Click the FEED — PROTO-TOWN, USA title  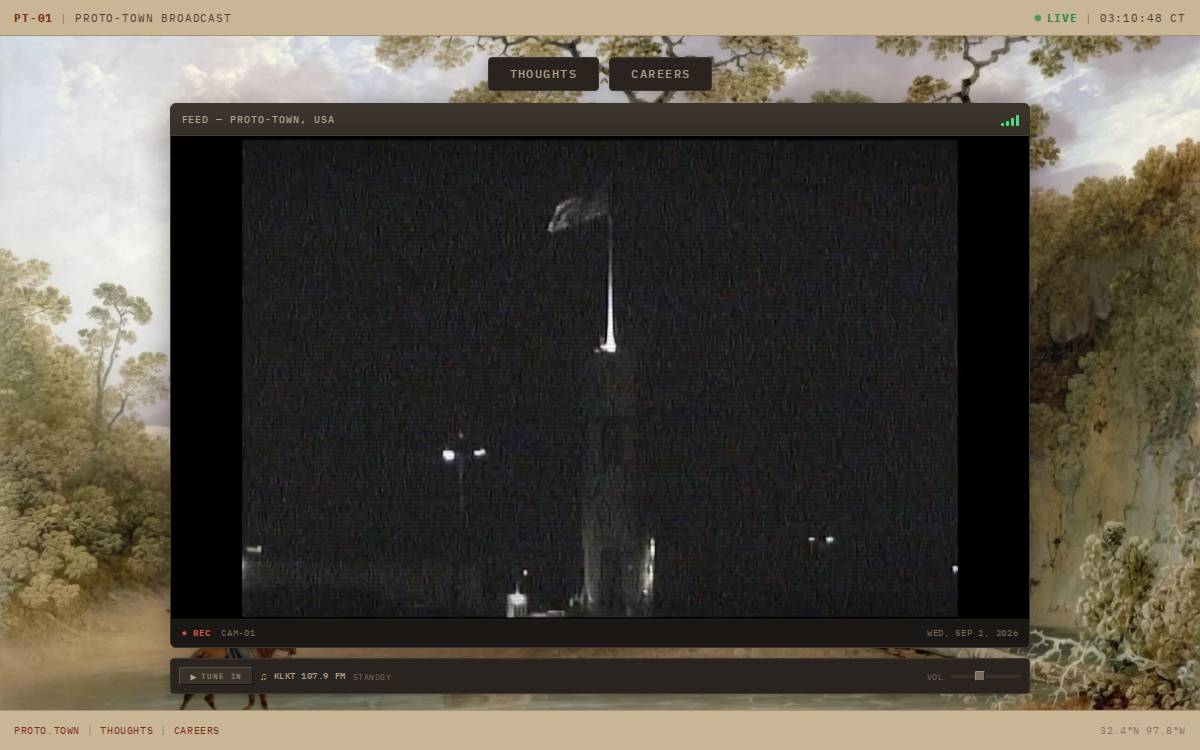point(258,120)
